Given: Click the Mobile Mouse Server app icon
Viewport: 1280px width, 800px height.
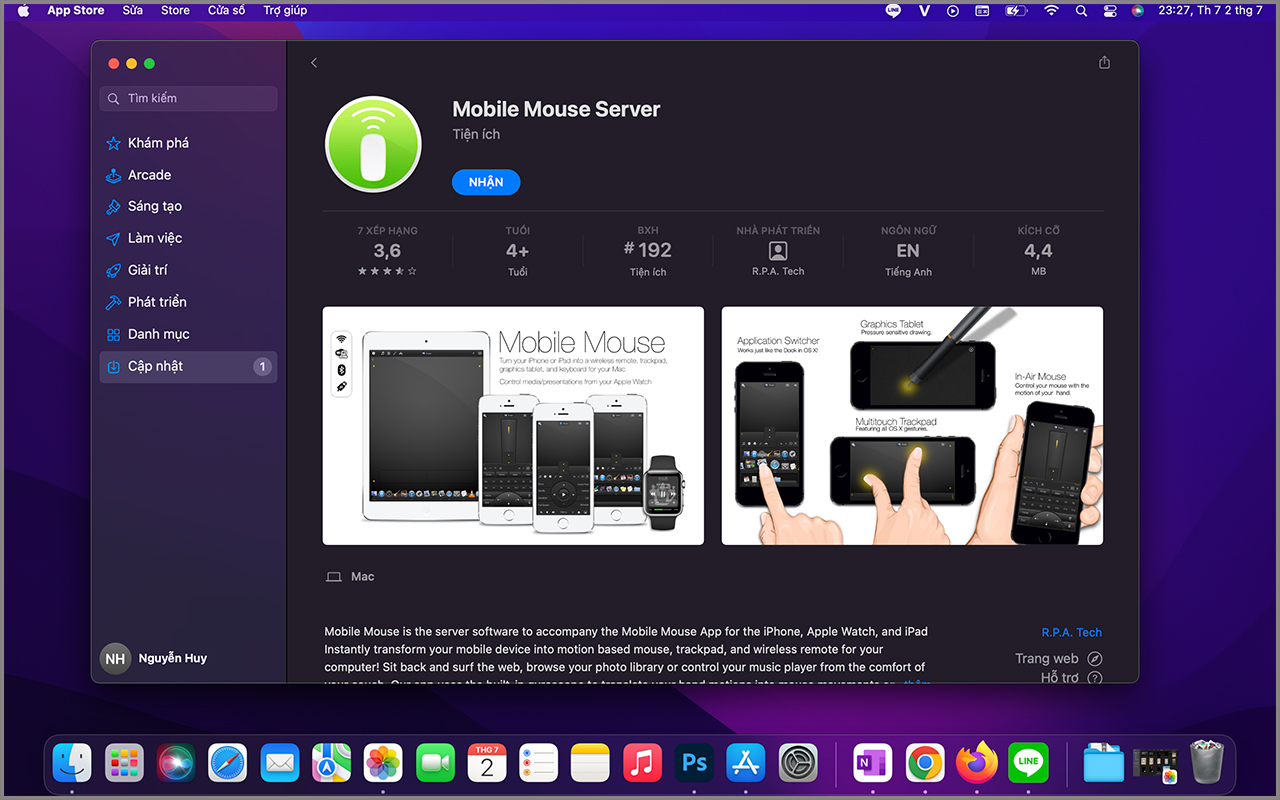Looking at the screenshot, I should 373,144.
